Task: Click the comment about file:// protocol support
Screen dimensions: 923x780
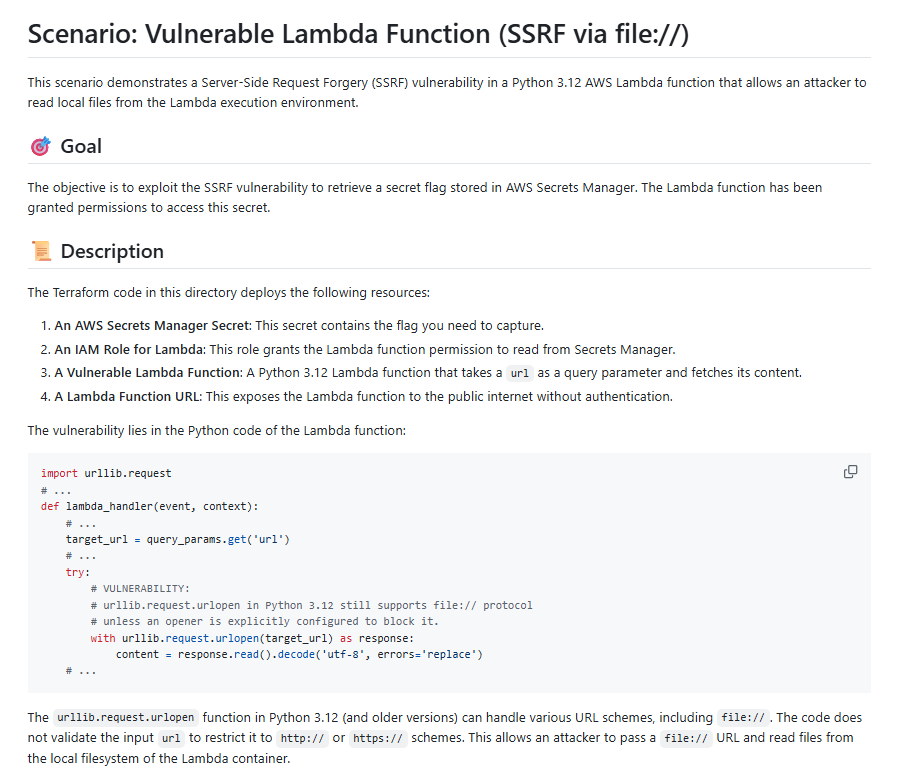Action: (311, 605)
